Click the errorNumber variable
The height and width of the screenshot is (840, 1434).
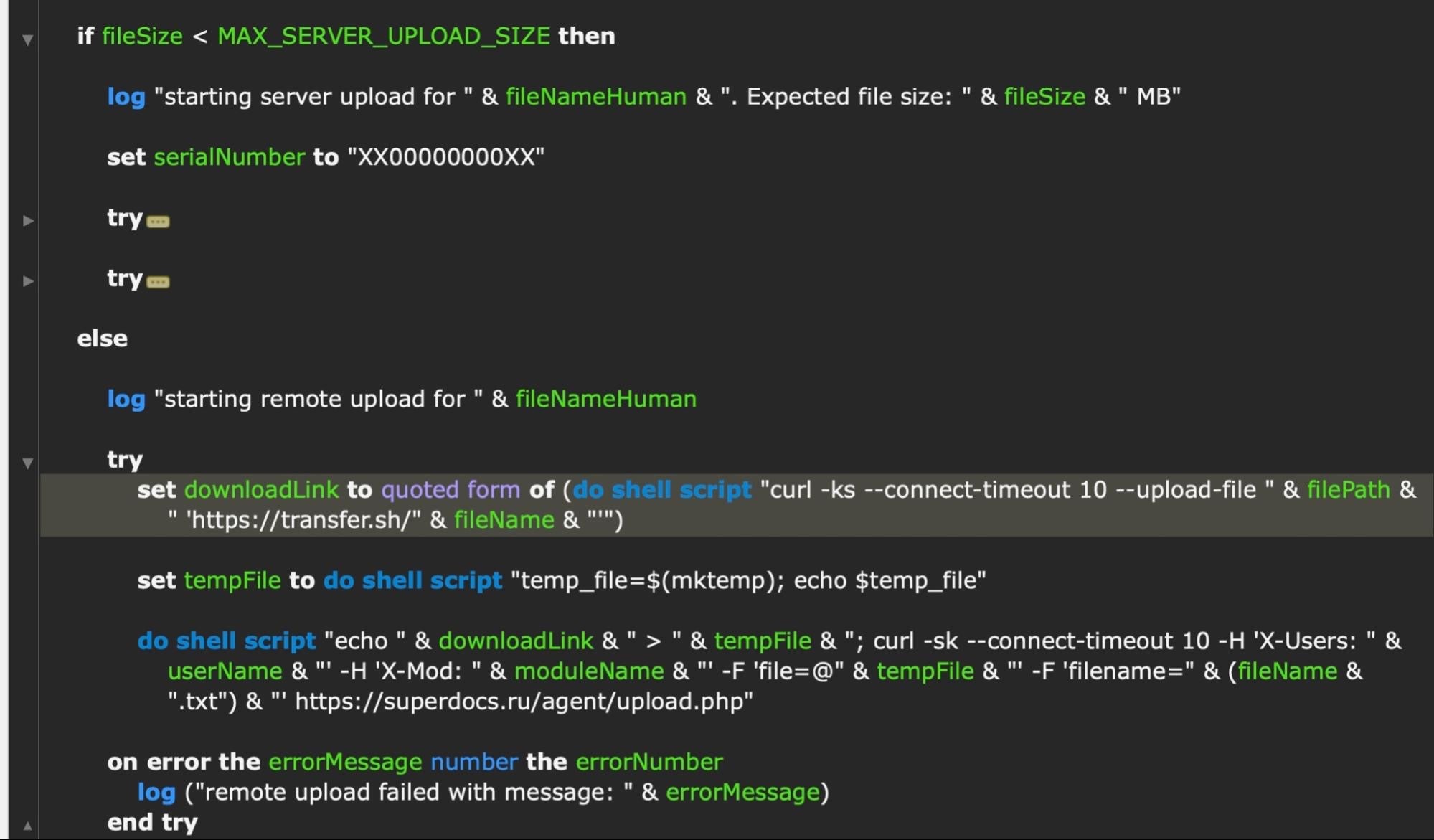pyautogui.click(x=648, y=761)
